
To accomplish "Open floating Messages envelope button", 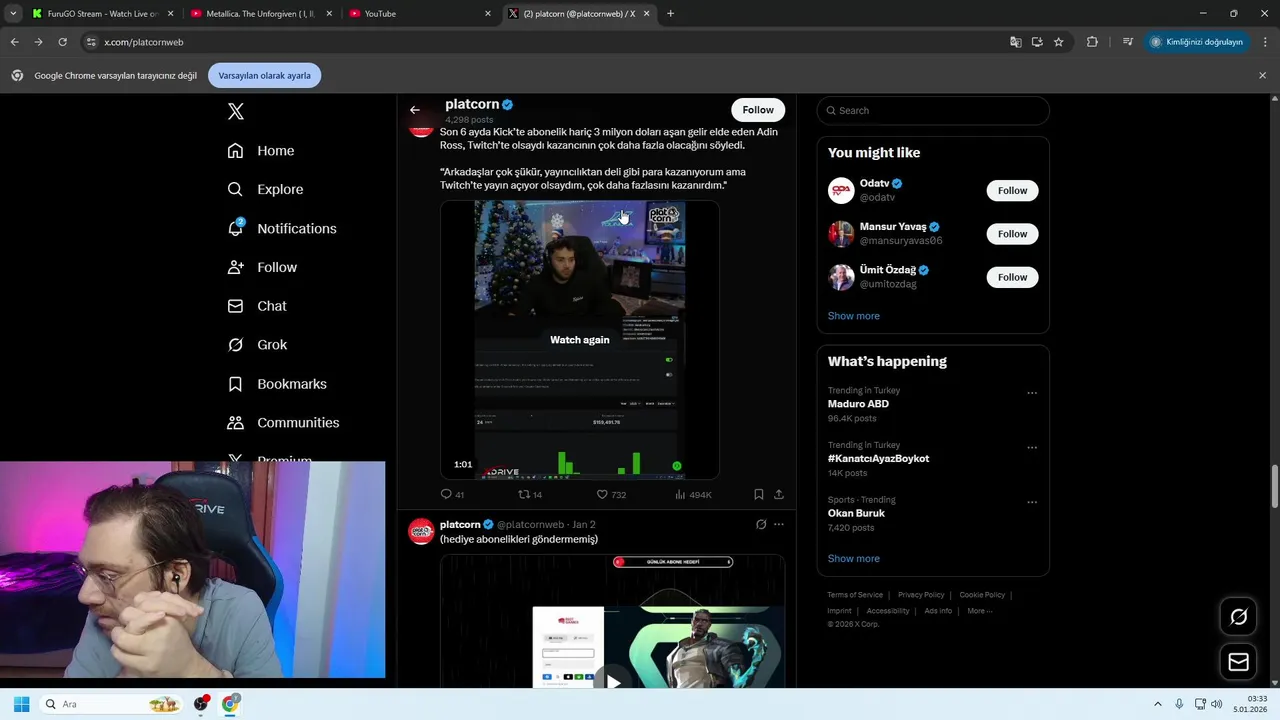I will [1238, 662].
